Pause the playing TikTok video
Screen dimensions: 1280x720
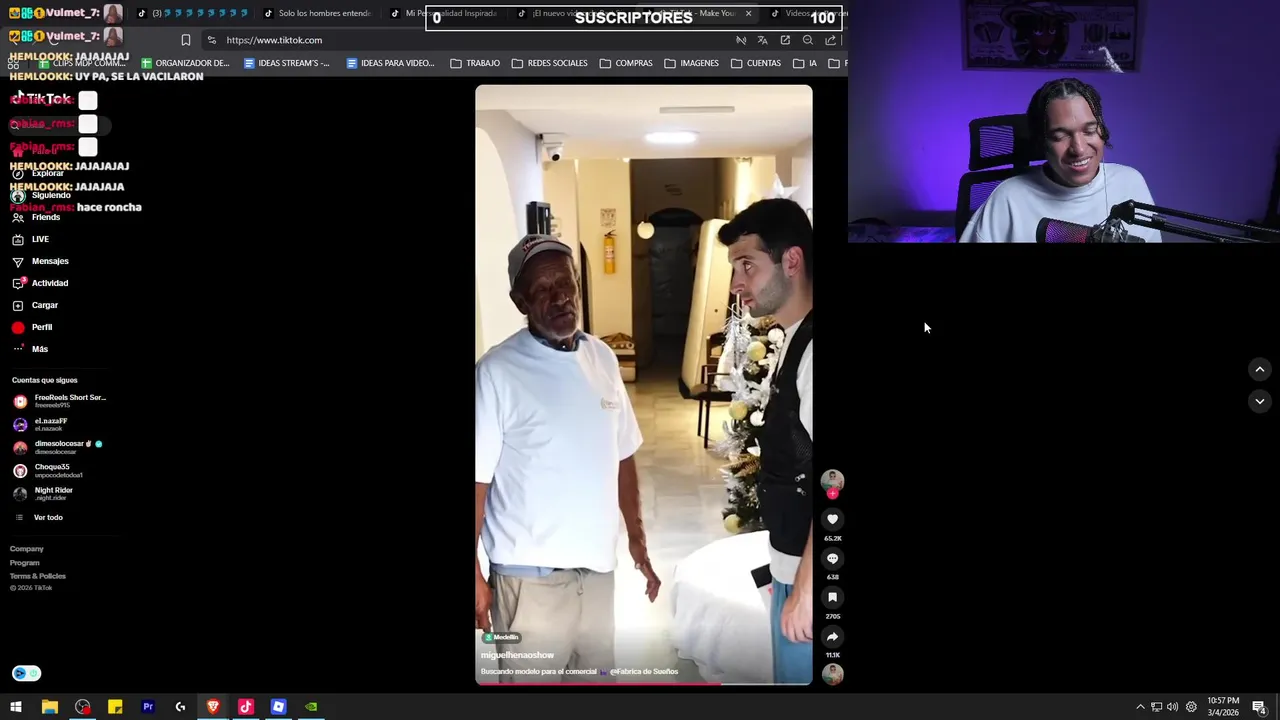point(644,384)
